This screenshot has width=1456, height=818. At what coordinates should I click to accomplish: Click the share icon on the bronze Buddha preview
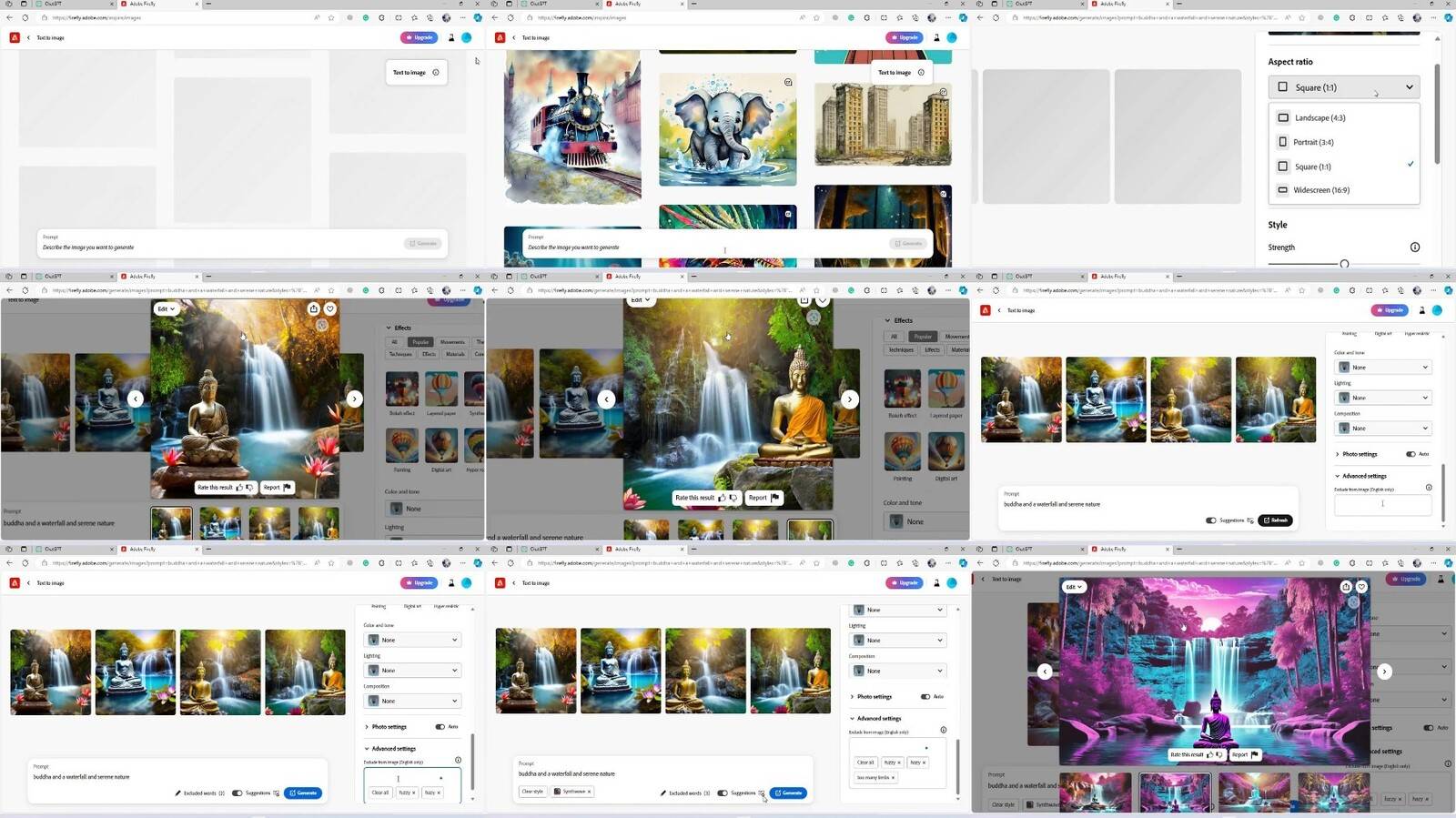point(314,309)
